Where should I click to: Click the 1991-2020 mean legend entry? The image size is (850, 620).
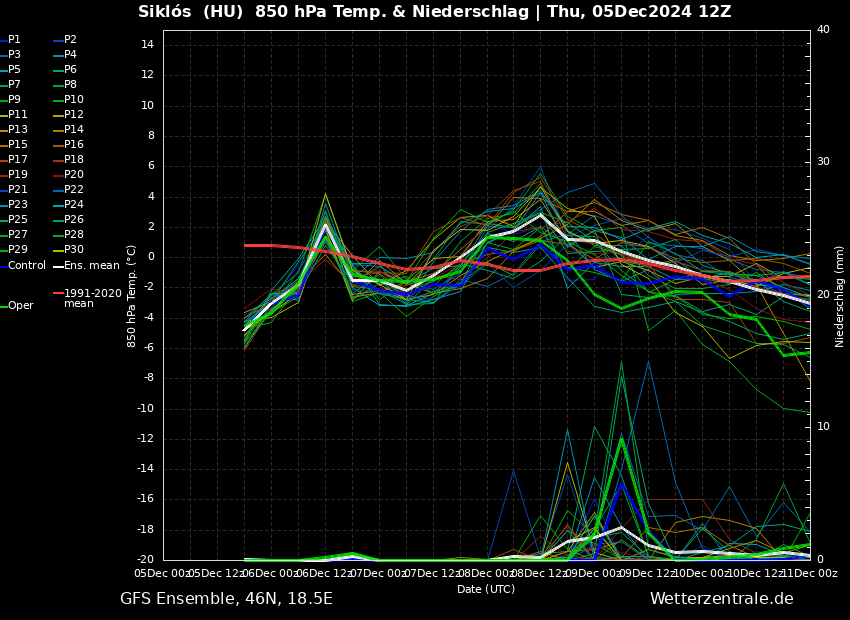pos(92,299)
